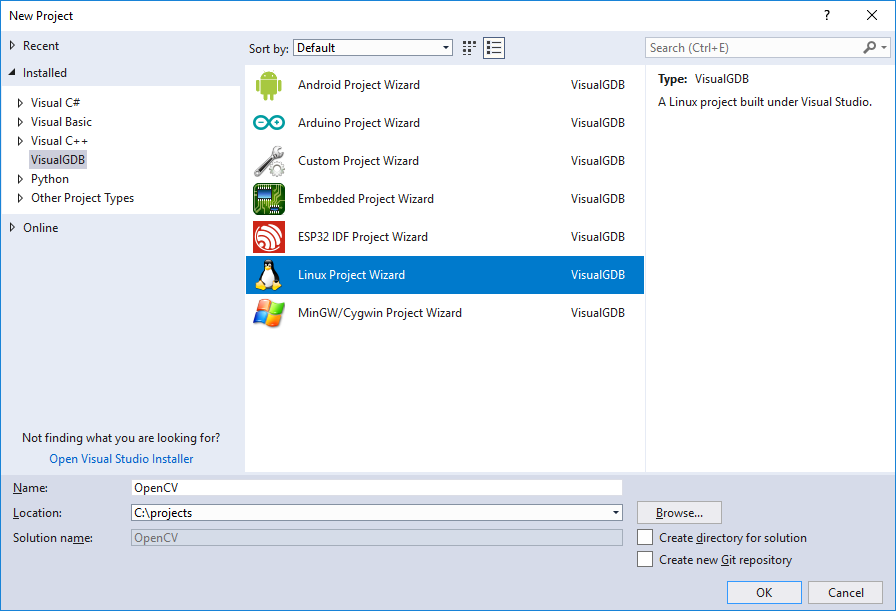Viewport: 896px width, 611px height.
Task: Expand the Other Project Types node
Action: (20, 198)
